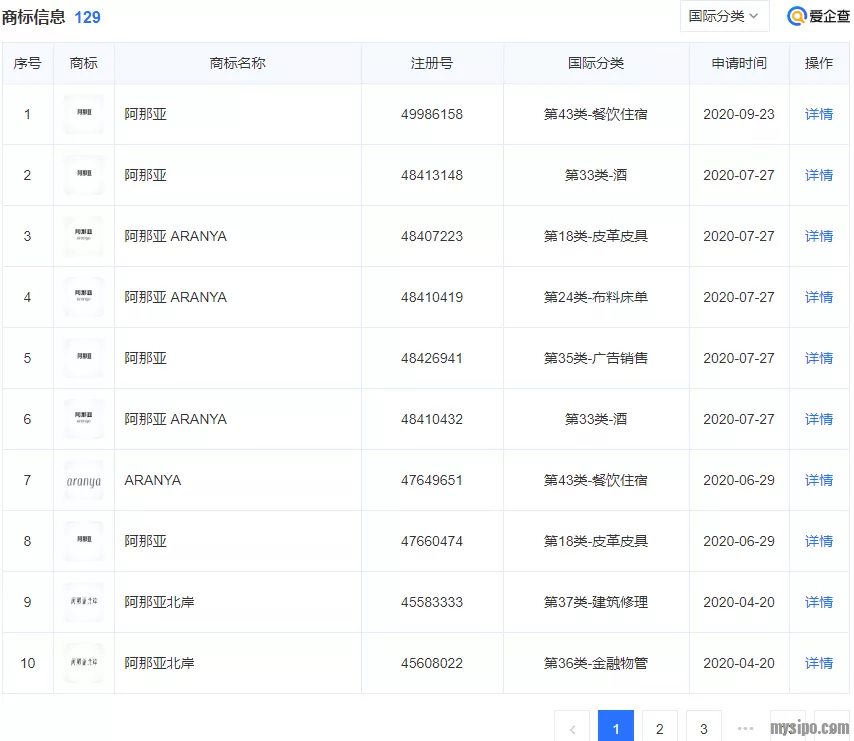Click trademark thumbnail for registration 48407223
This screenshot has height=741, width=854.
point(84,236)
